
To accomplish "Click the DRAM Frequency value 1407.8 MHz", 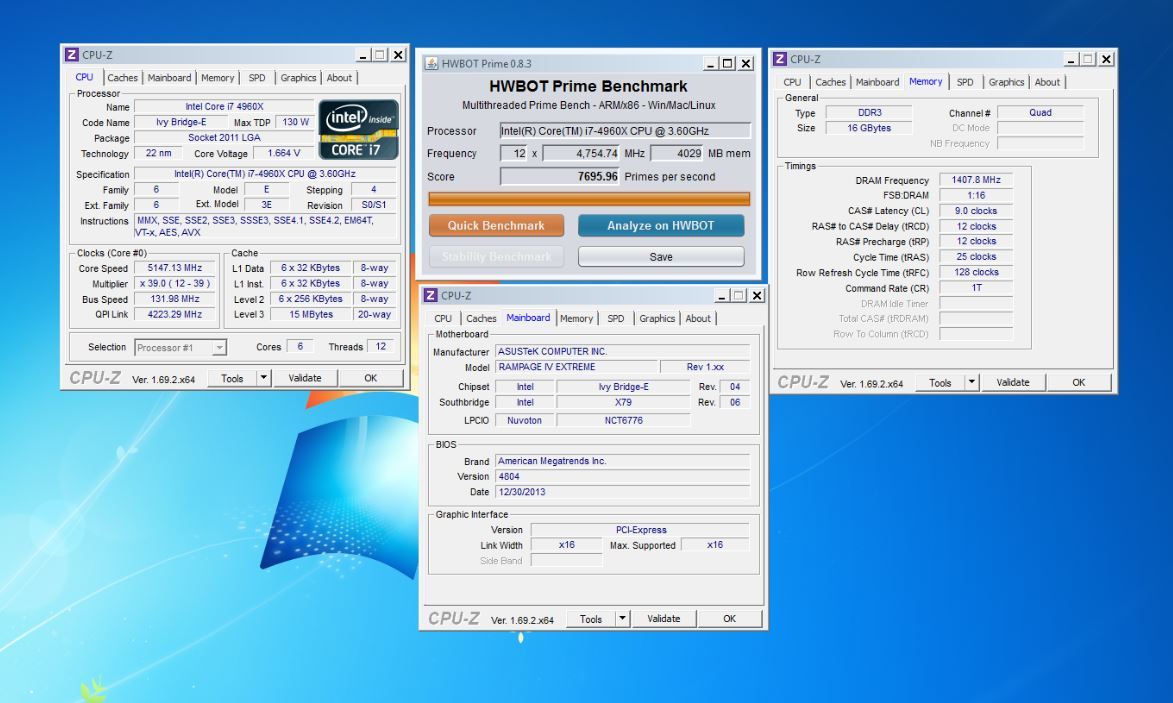I will point(976,179).
